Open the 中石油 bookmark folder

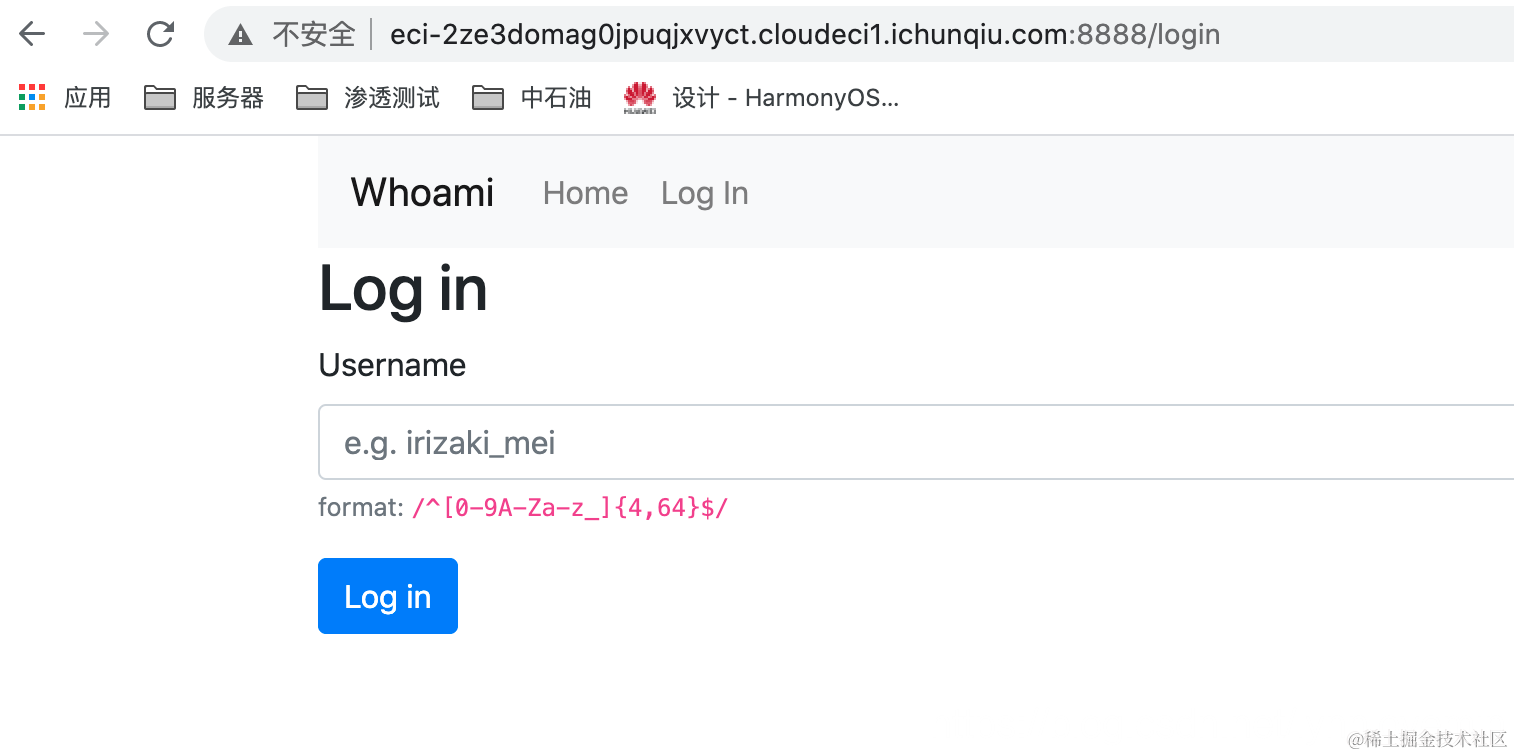tap(532, 97)
